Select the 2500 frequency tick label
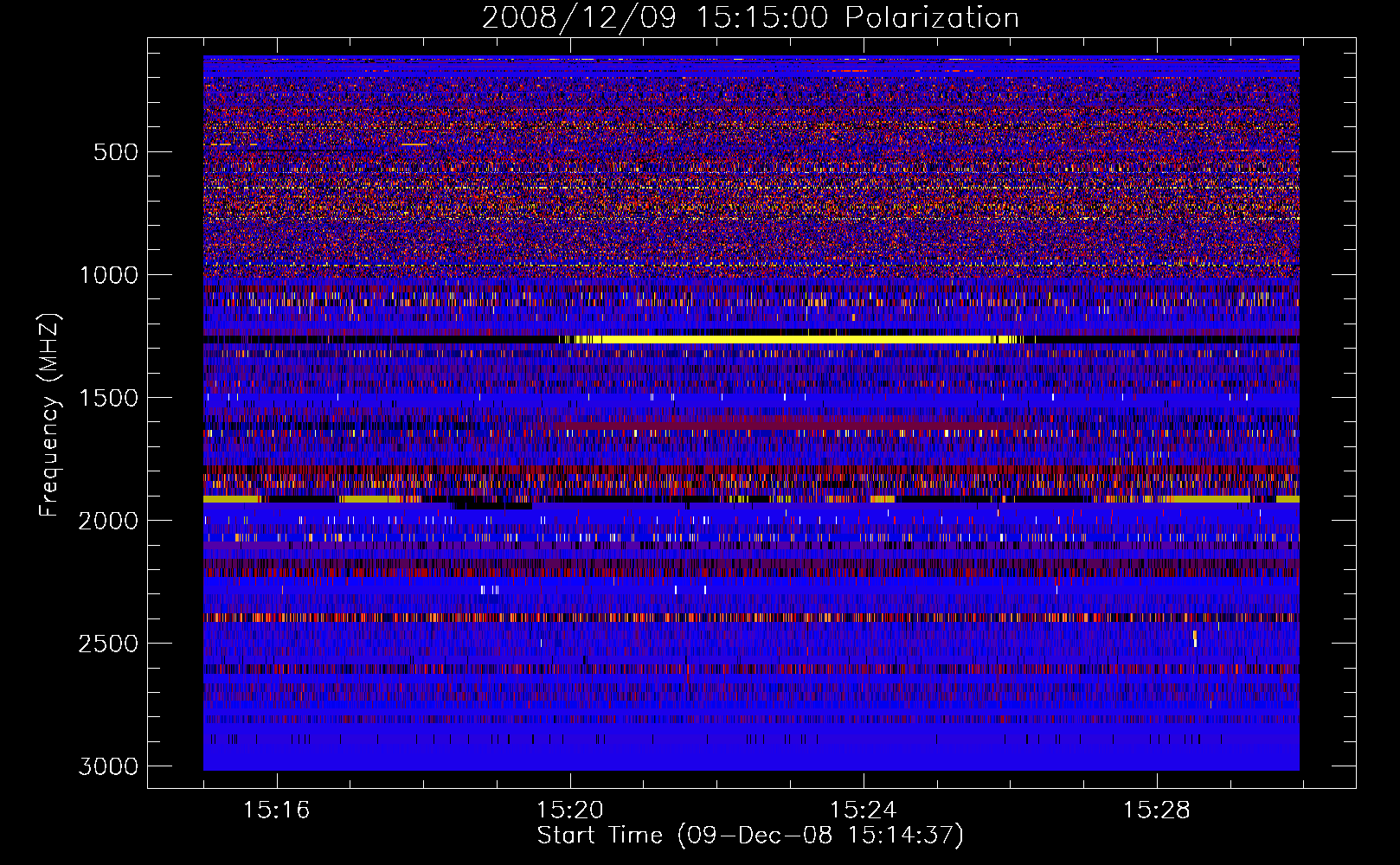Viewport: 1400px width, 865px height. [x=109, y=644]
